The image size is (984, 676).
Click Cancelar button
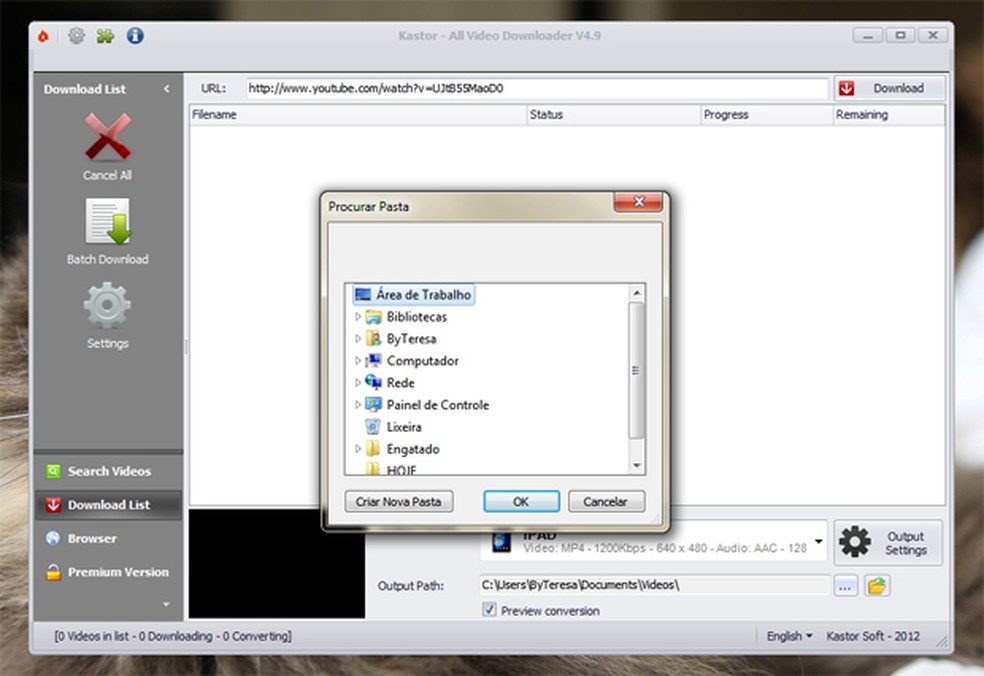606,502
